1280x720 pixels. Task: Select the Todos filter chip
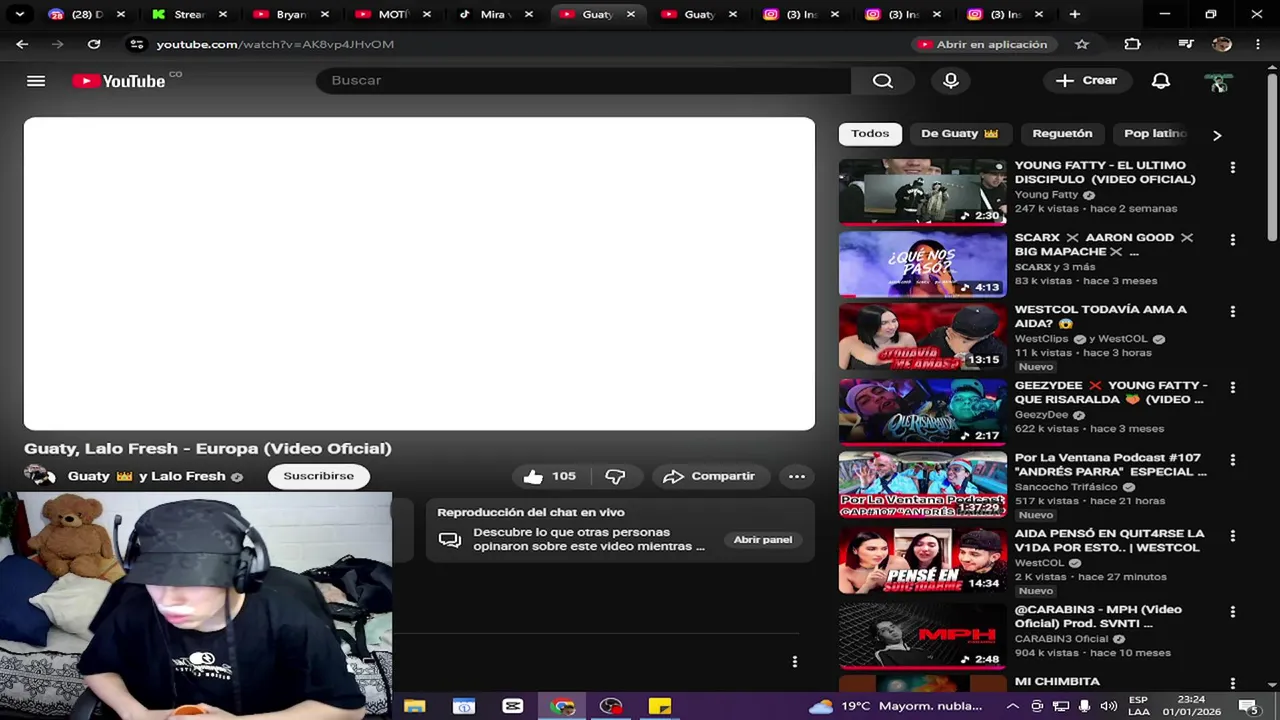tap(870, 133)
